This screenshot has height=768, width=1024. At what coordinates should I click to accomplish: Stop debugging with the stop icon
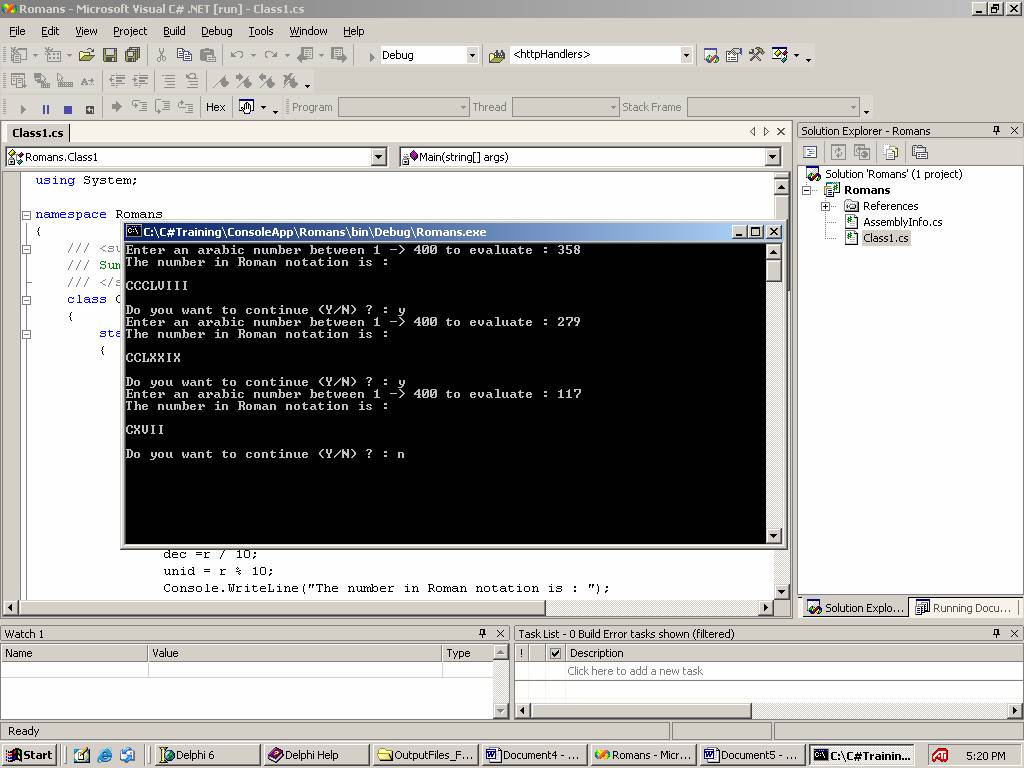click(x=67, y=108)
